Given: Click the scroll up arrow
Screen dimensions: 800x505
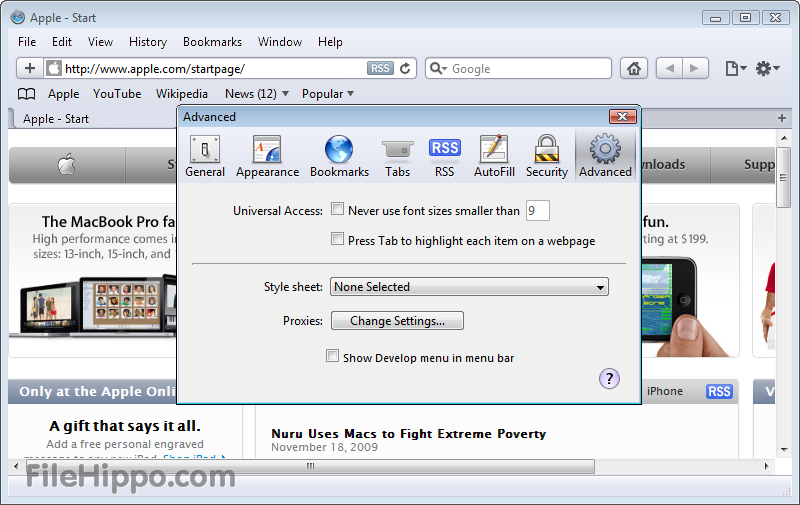Looking at the screenshot, I should (784, 138).
